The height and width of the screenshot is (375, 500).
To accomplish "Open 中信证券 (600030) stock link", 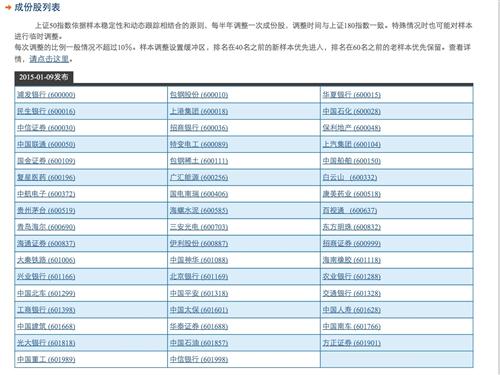I will 46,128.
